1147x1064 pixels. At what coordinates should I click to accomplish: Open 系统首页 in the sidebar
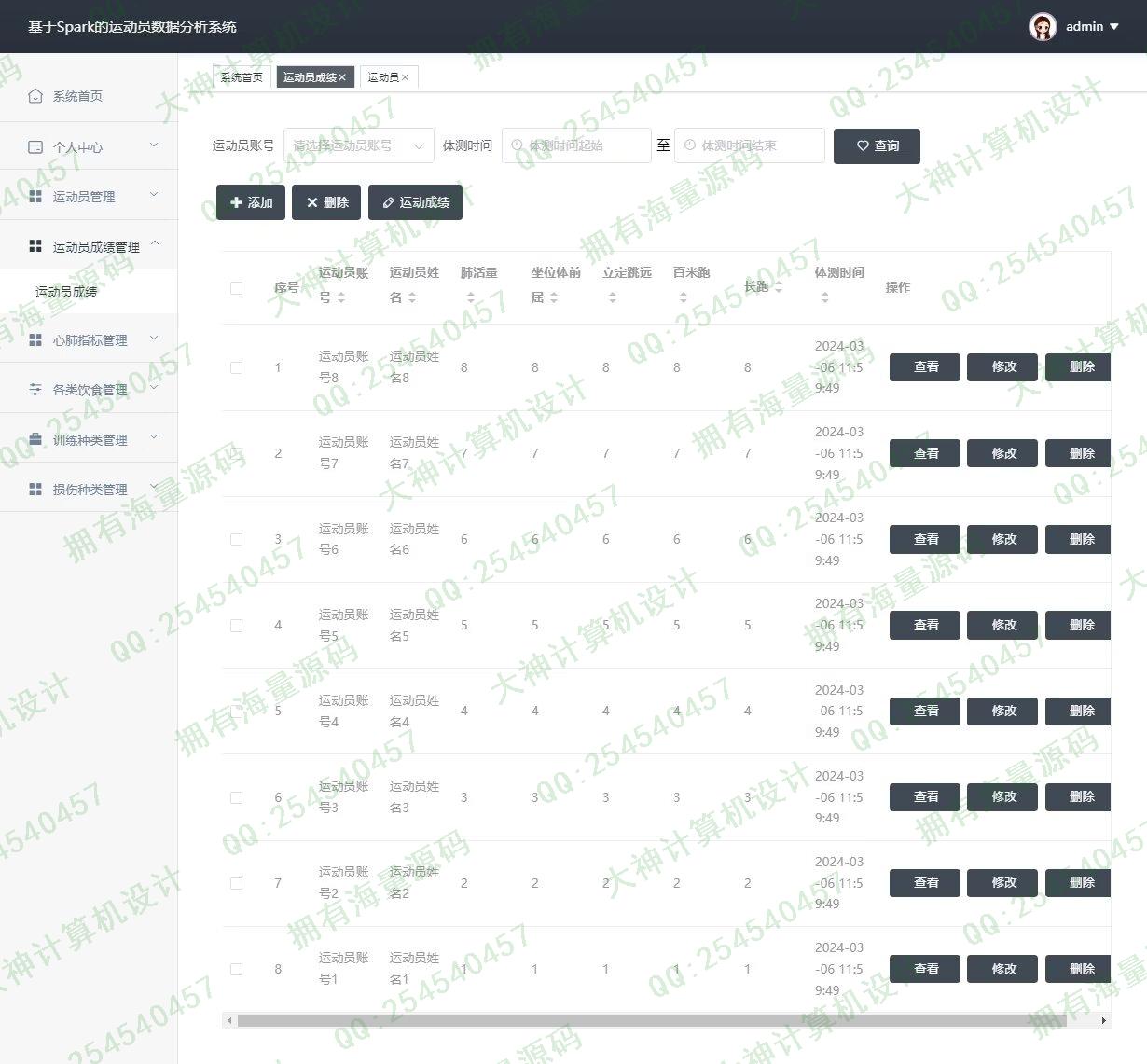[x=89, y=96]
